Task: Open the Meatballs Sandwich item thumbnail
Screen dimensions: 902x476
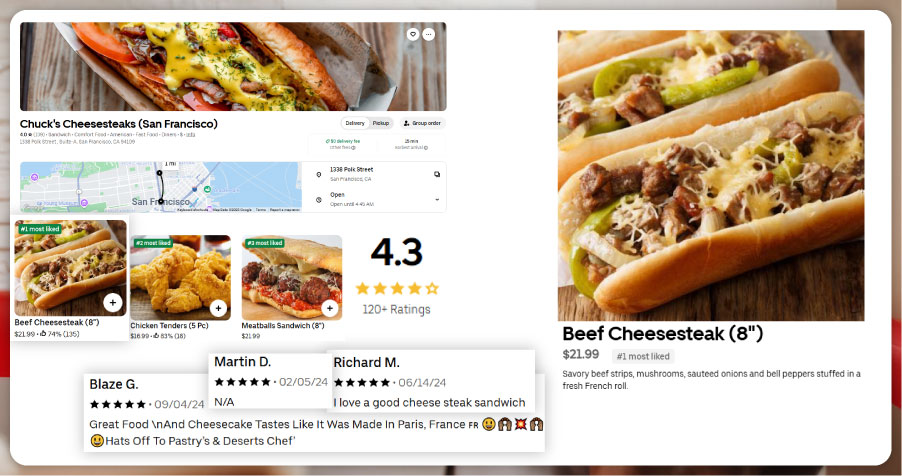Action: click(x=292, y=277)
